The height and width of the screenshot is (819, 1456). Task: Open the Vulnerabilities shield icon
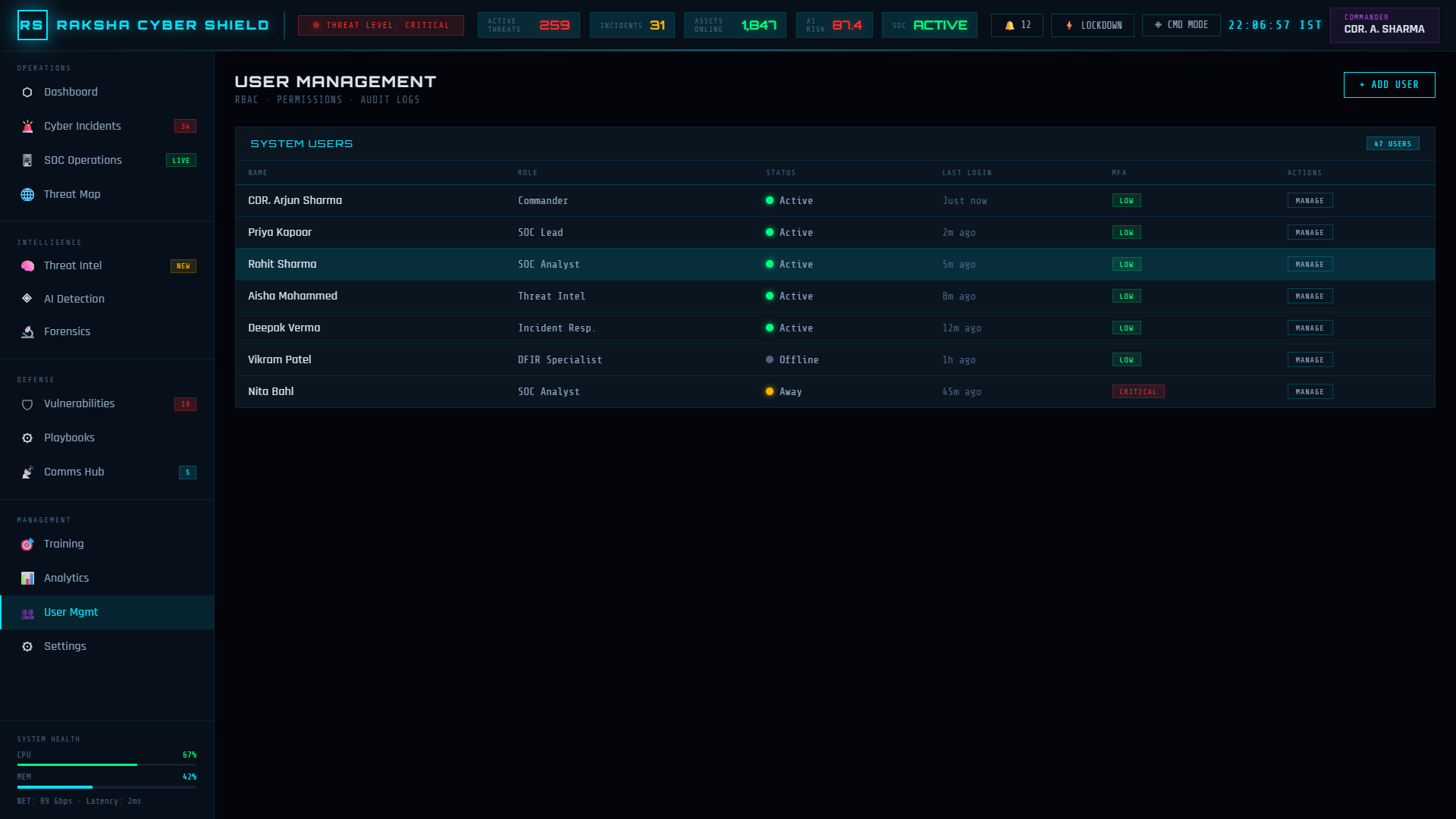(27, 404)
